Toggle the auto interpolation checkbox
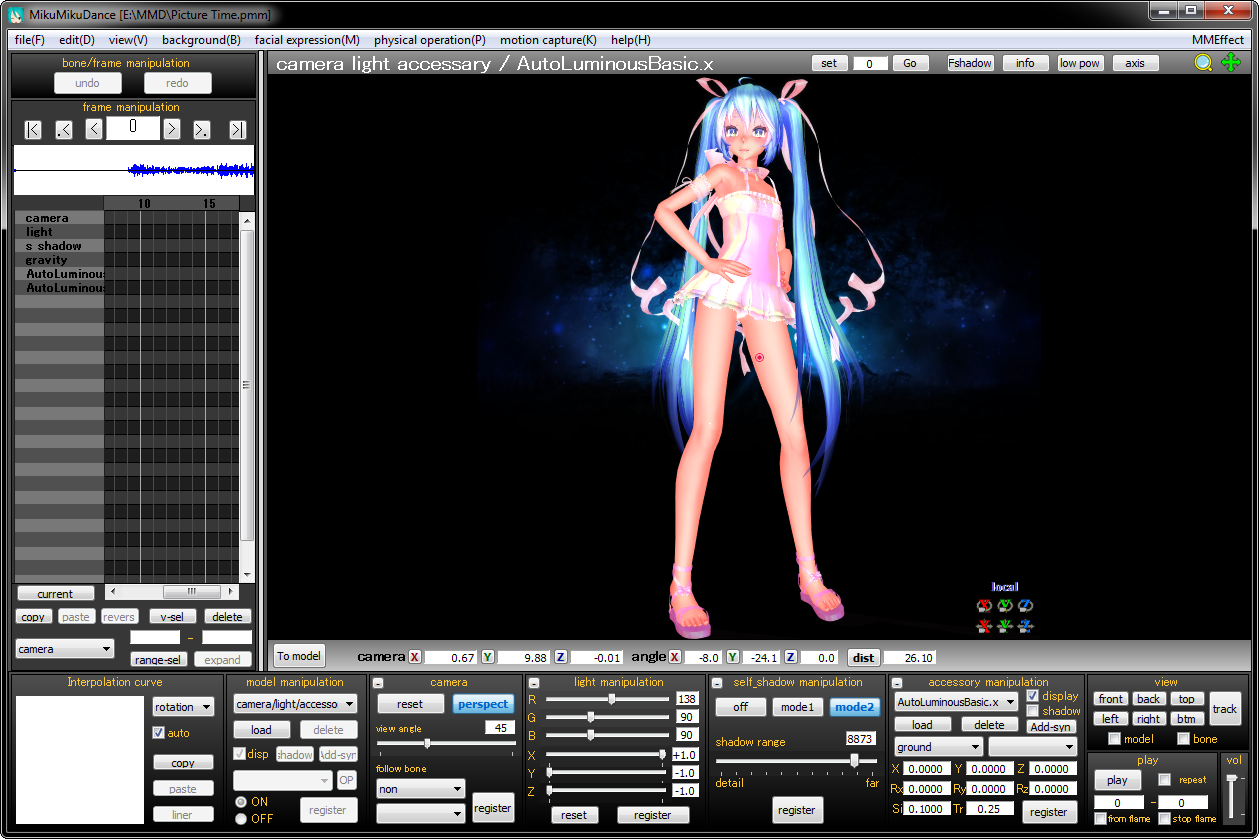The height and width of the screenshot is (839, 1259). coord(158,733)
